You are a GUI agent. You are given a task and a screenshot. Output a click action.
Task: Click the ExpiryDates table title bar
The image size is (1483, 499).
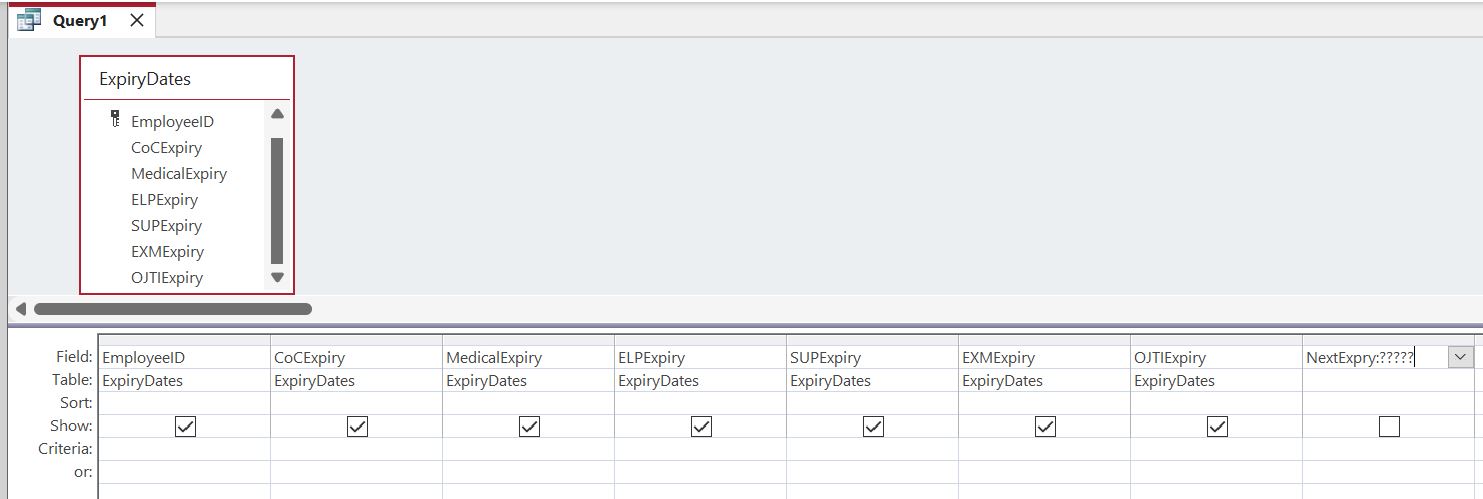coord(187,78)
